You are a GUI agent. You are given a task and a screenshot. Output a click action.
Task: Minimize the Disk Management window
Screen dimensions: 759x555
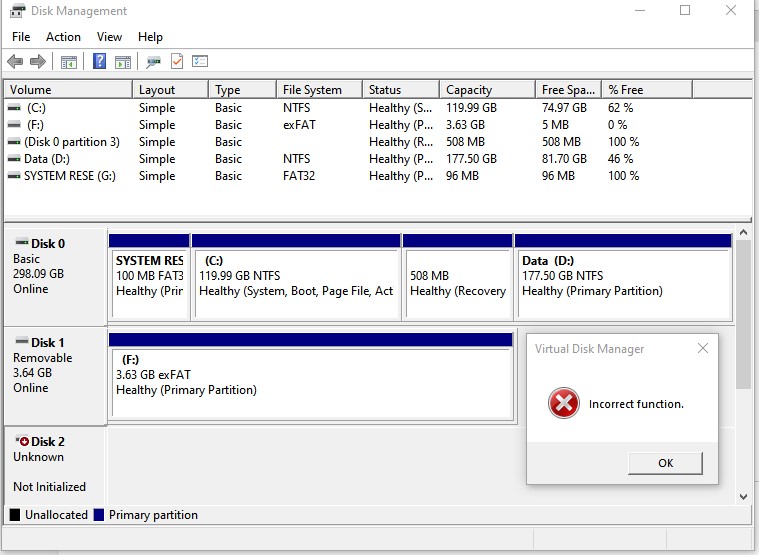[640, 10]
